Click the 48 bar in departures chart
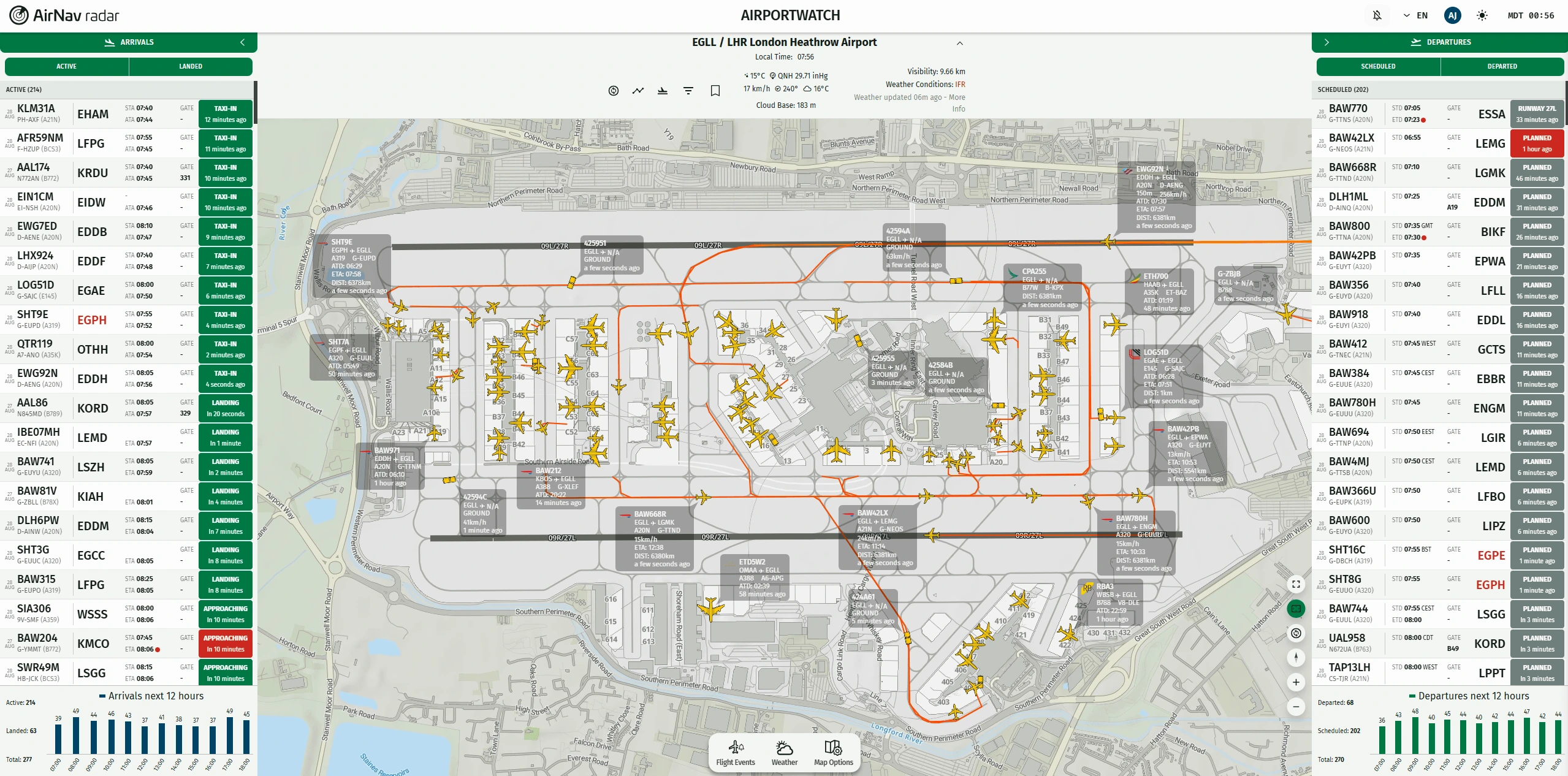Viewport: 1568px width, 776px height. point(1415,736)
